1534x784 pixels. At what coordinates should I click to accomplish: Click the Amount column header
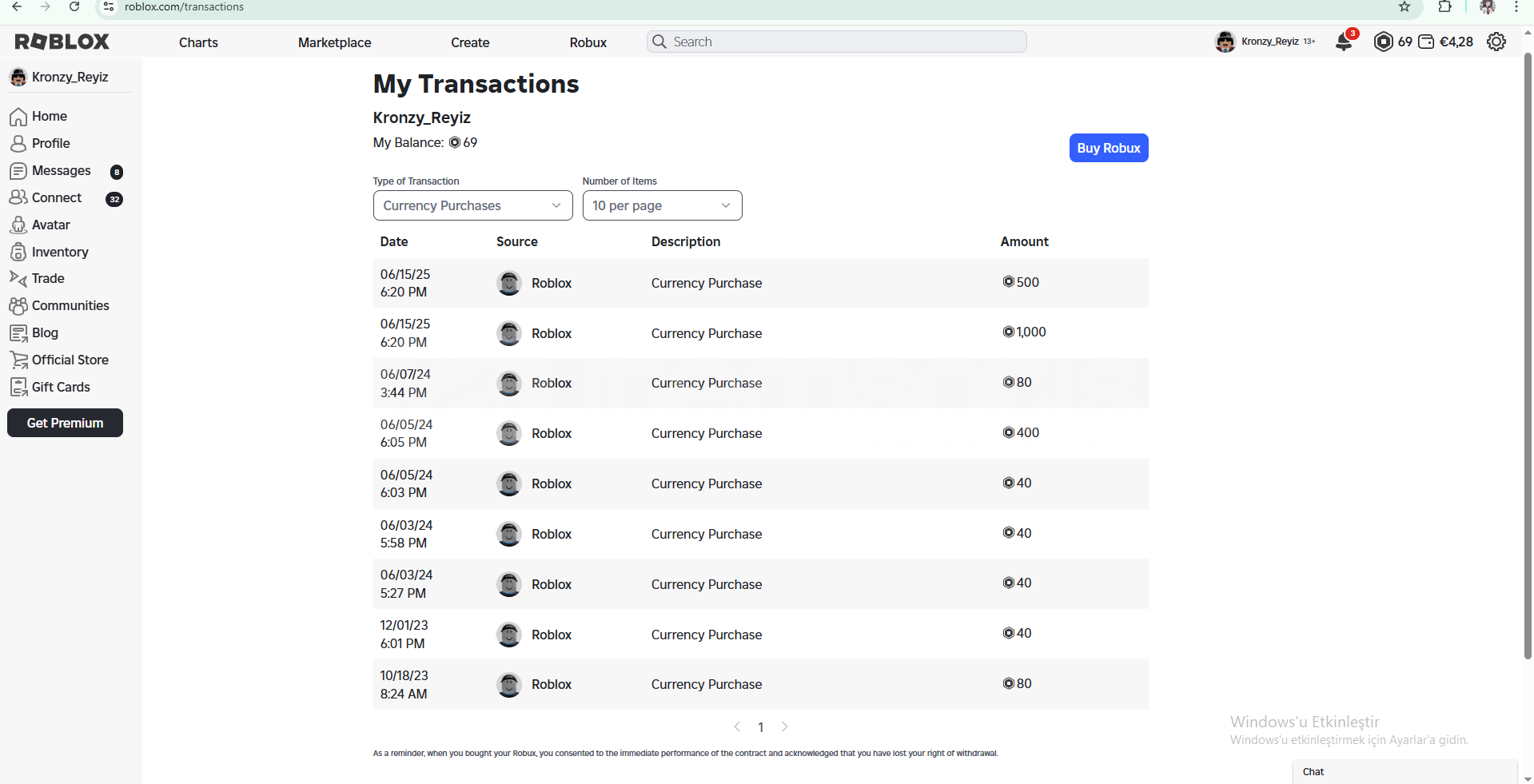pyautogui.click(x=1024, y=242)
